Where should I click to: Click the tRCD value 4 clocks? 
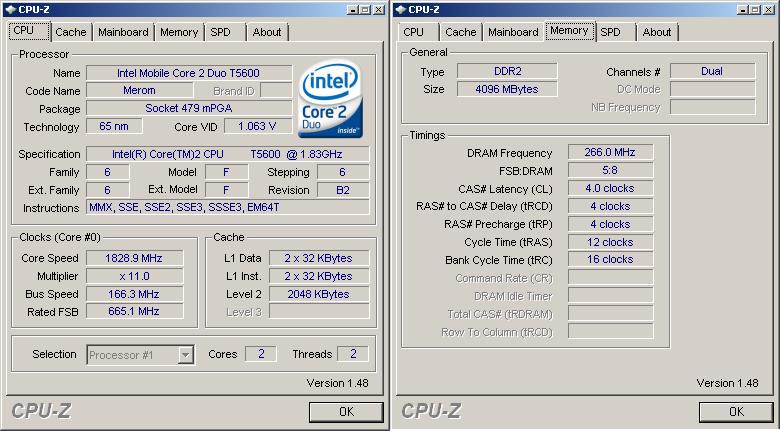(x=610, y=206)
